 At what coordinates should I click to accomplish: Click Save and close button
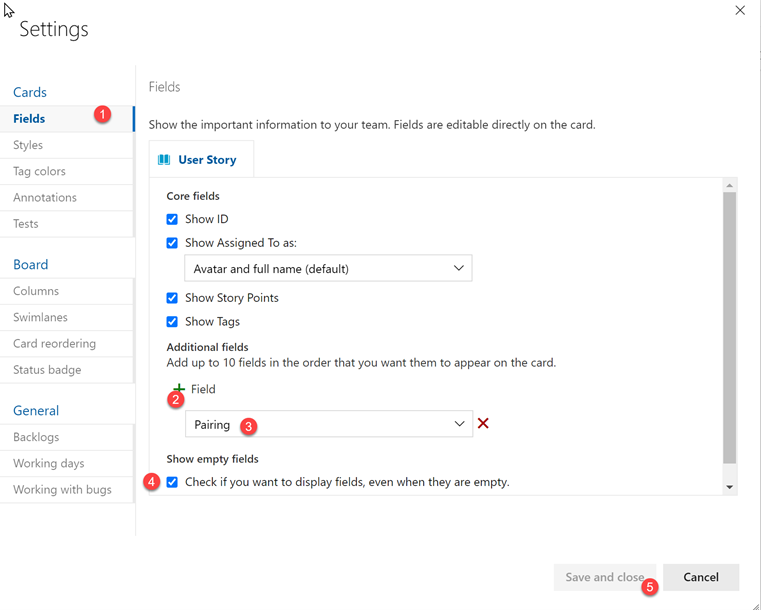(x=605, y=577)
